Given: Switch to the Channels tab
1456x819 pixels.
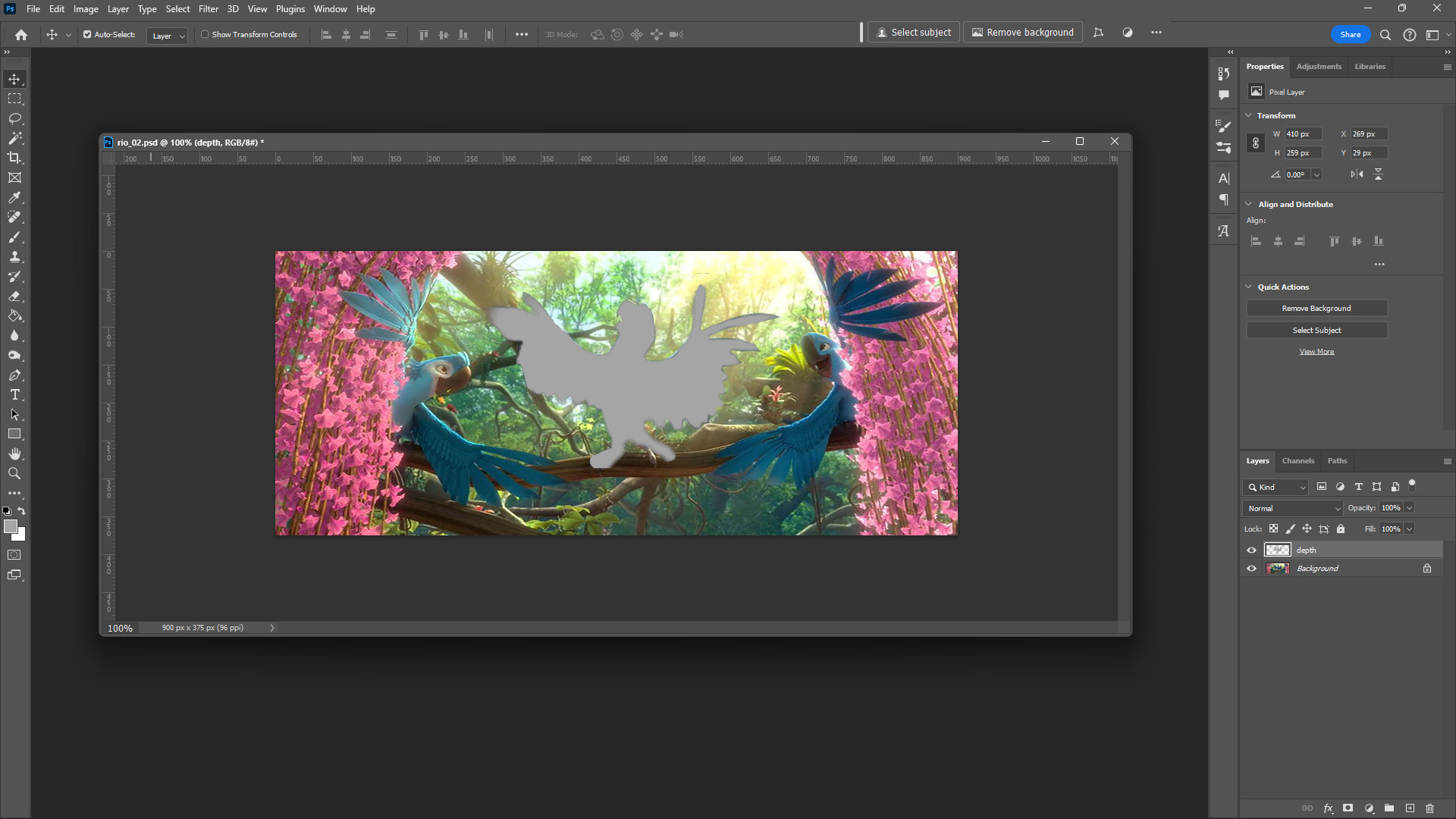Looking at the screenshot, I should click(1298, 461).
